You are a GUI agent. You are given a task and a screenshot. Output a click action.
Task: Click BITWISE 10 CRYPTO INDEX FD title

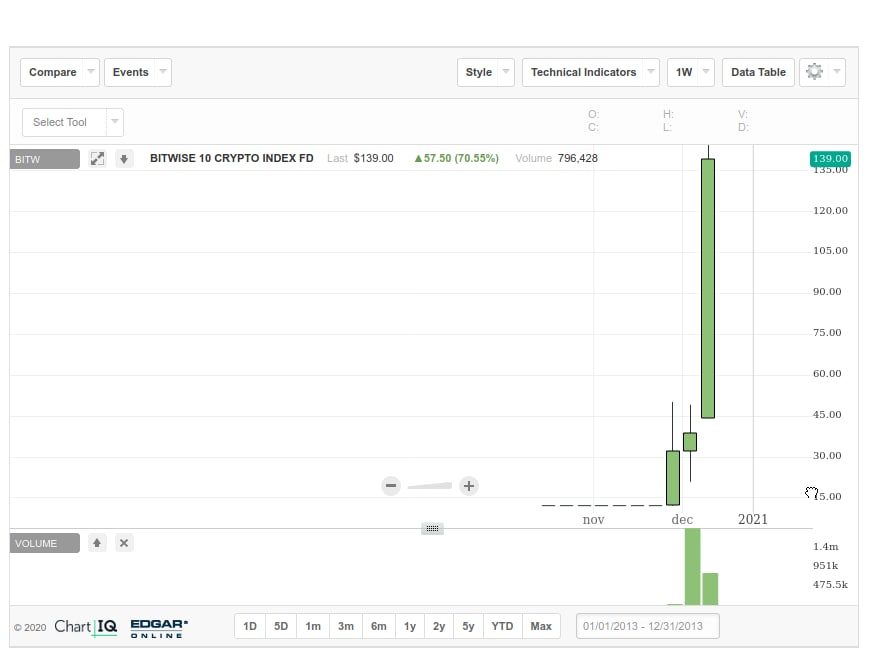click(232, 158)
